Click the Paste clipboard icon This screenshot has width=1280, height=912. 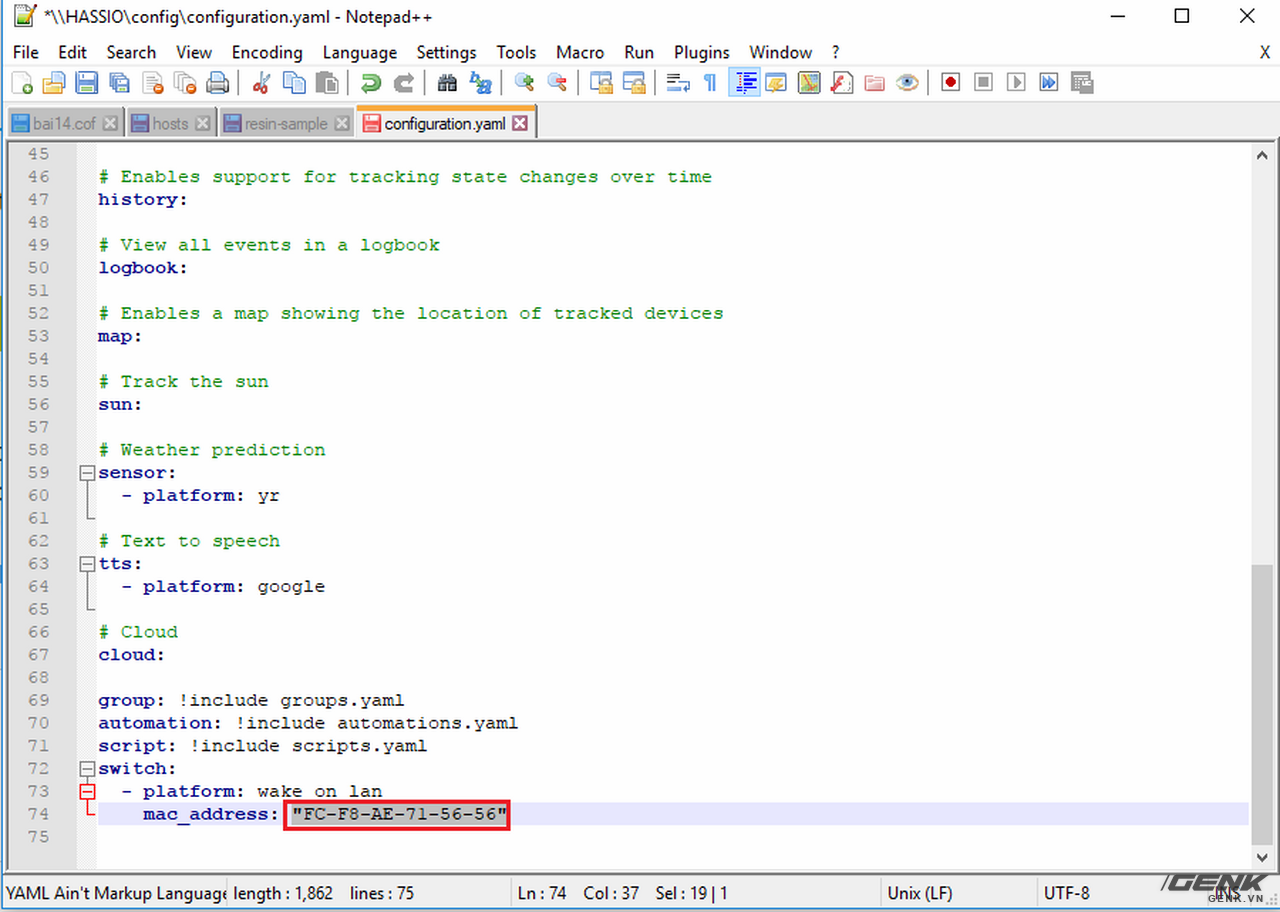point(327,83)
